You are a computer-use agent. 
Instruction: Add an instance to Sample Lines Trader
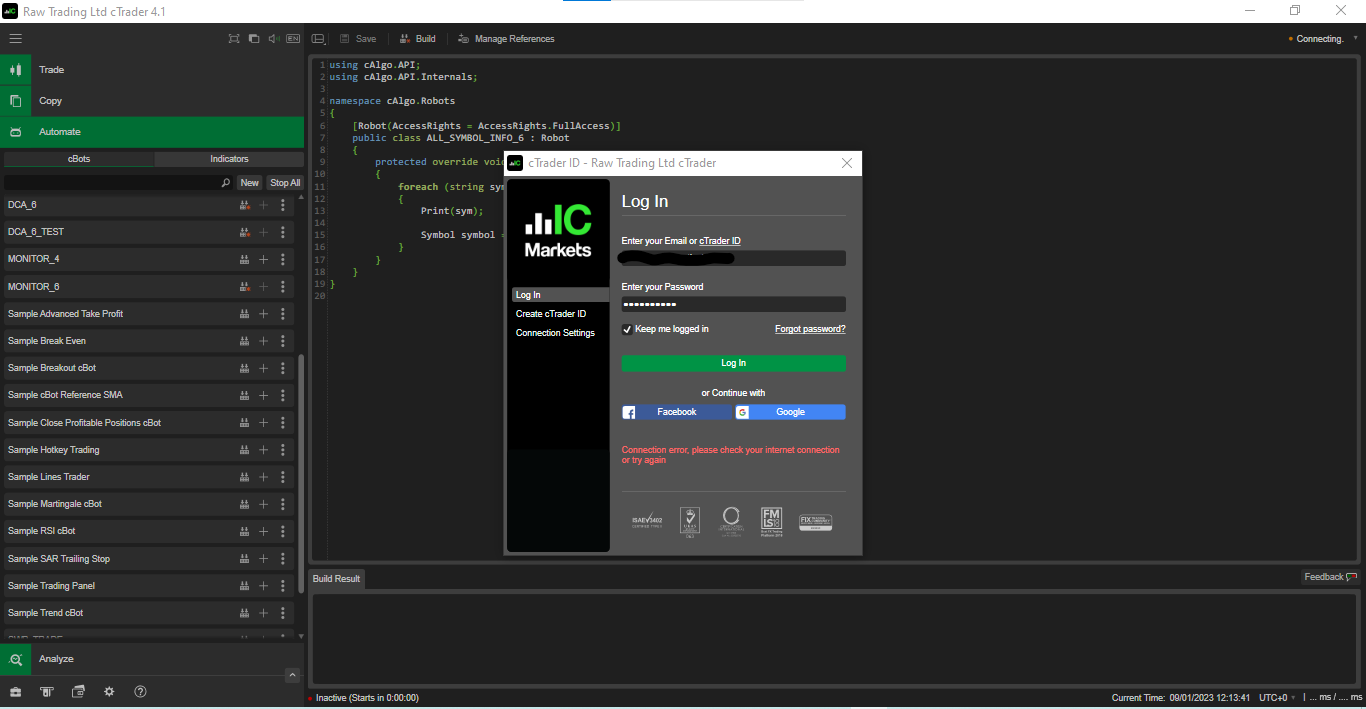pos(264,477)
